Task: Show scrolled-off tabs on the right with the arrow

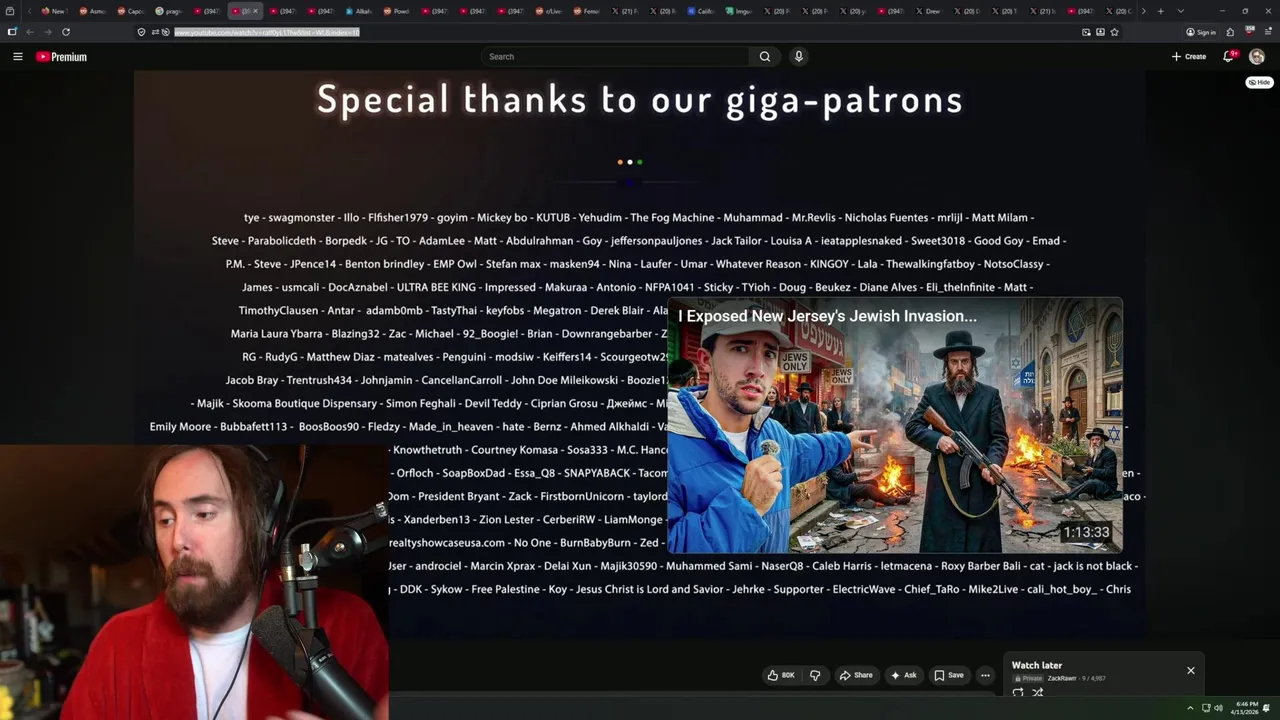Action: point(1143,11)
